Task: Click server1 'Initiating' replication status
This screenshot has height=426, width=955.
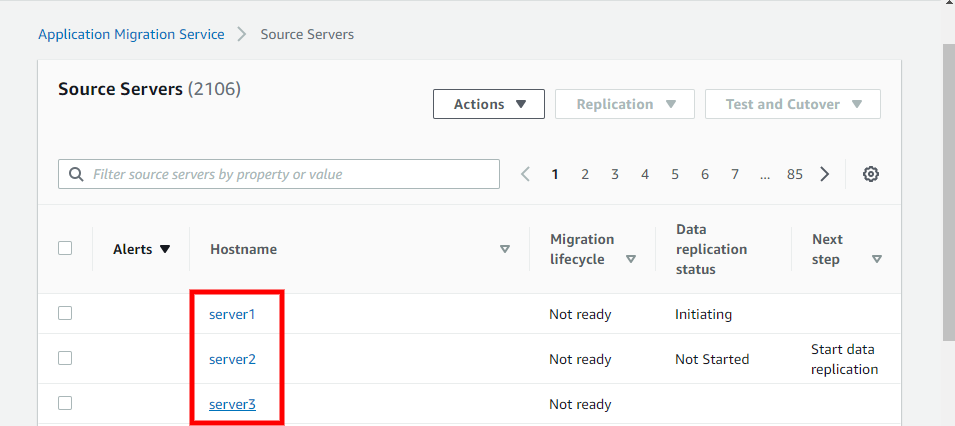Action: click(703, 314)
